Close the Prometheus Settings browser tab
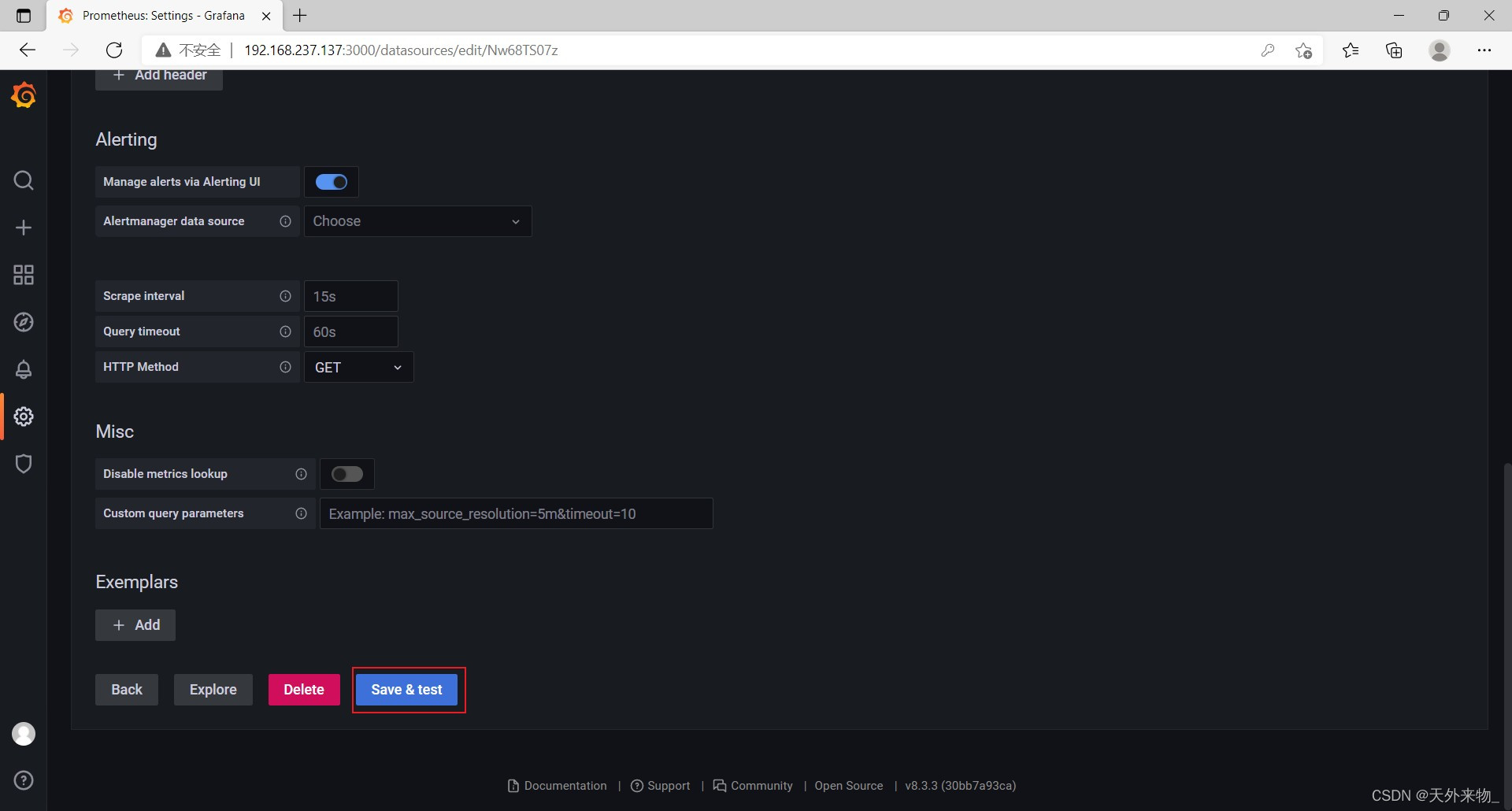The height and width of the screenshot is (811, 1512). [x=266, y=16]
